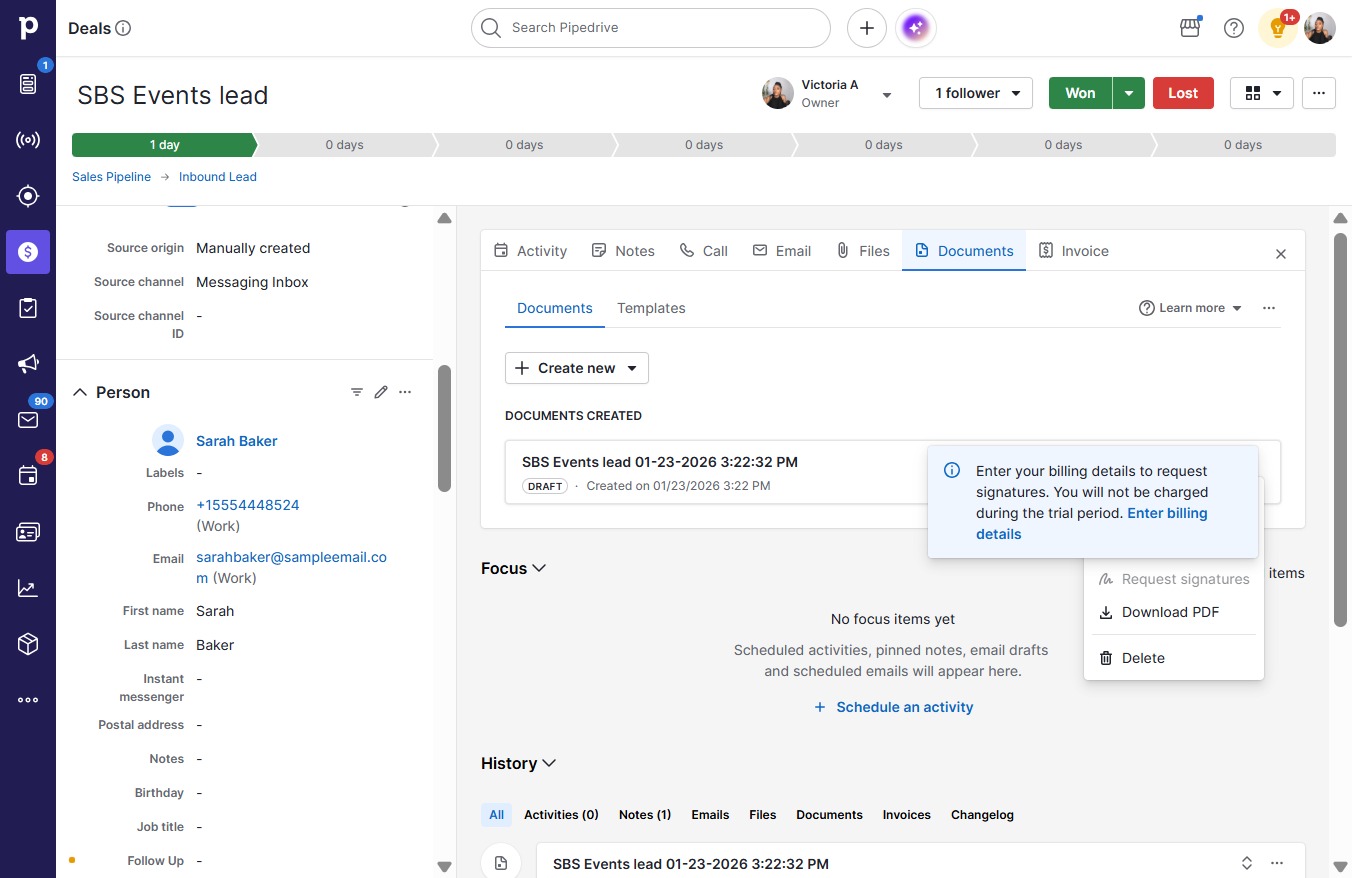The image size is (1352, 878).
Task: Open the radar broadcast sidebar icon
Action: (x=28, y=140)
